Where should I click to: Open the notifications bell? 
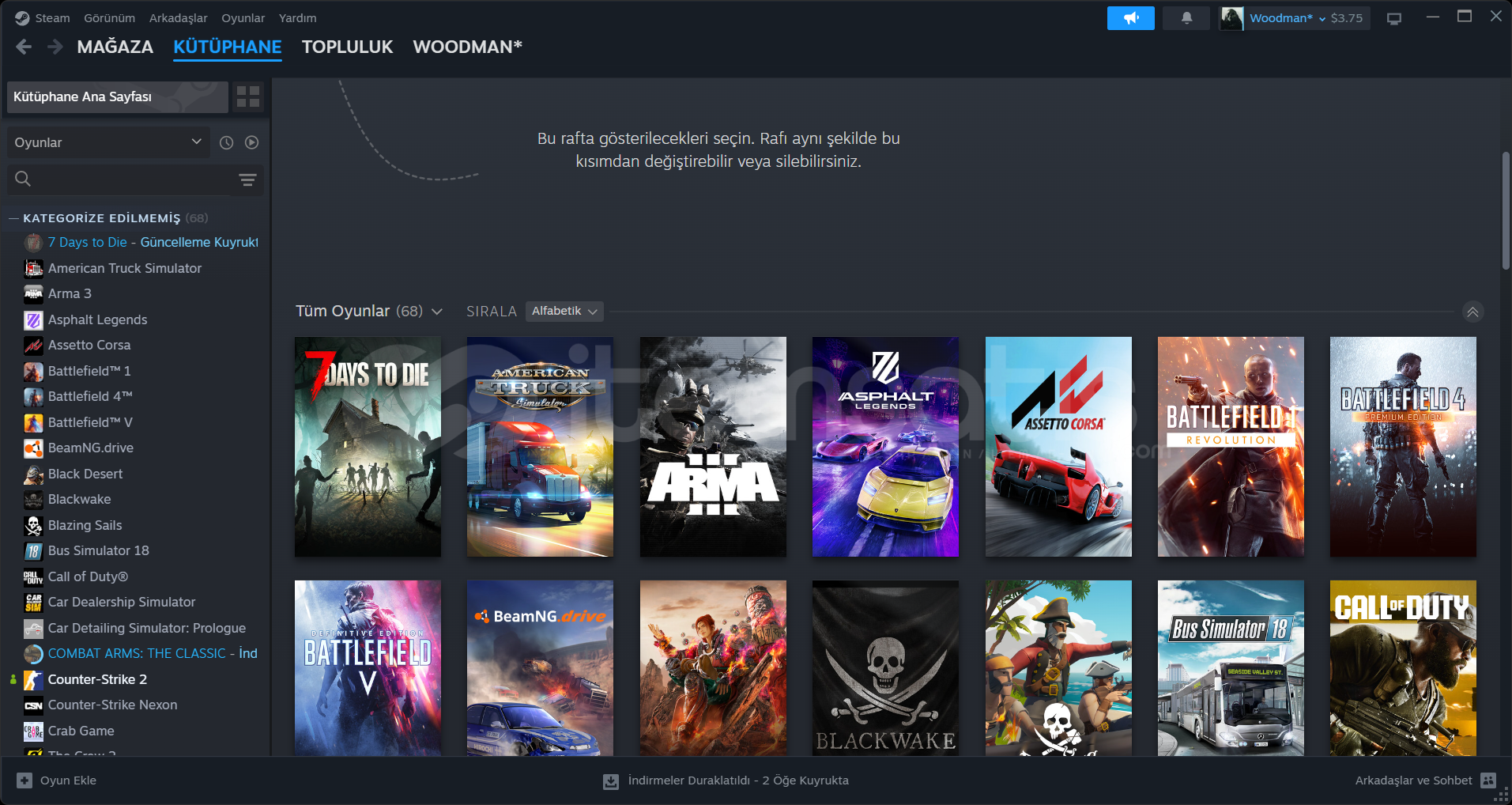pyautogui.click(x=1186, y=18)
